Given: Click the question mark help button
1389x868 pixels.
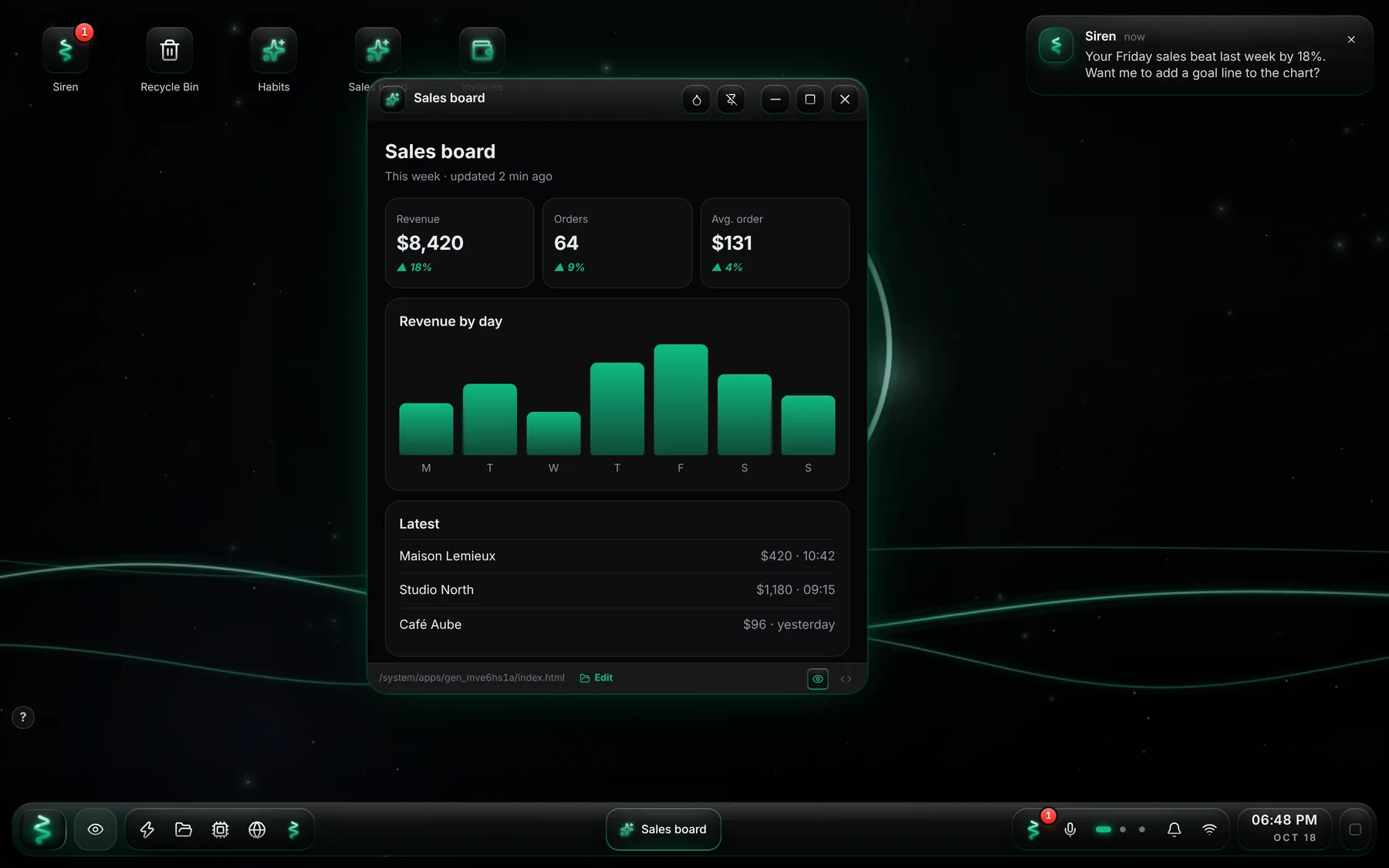Looking at the screenshot, I should (23, 718).
